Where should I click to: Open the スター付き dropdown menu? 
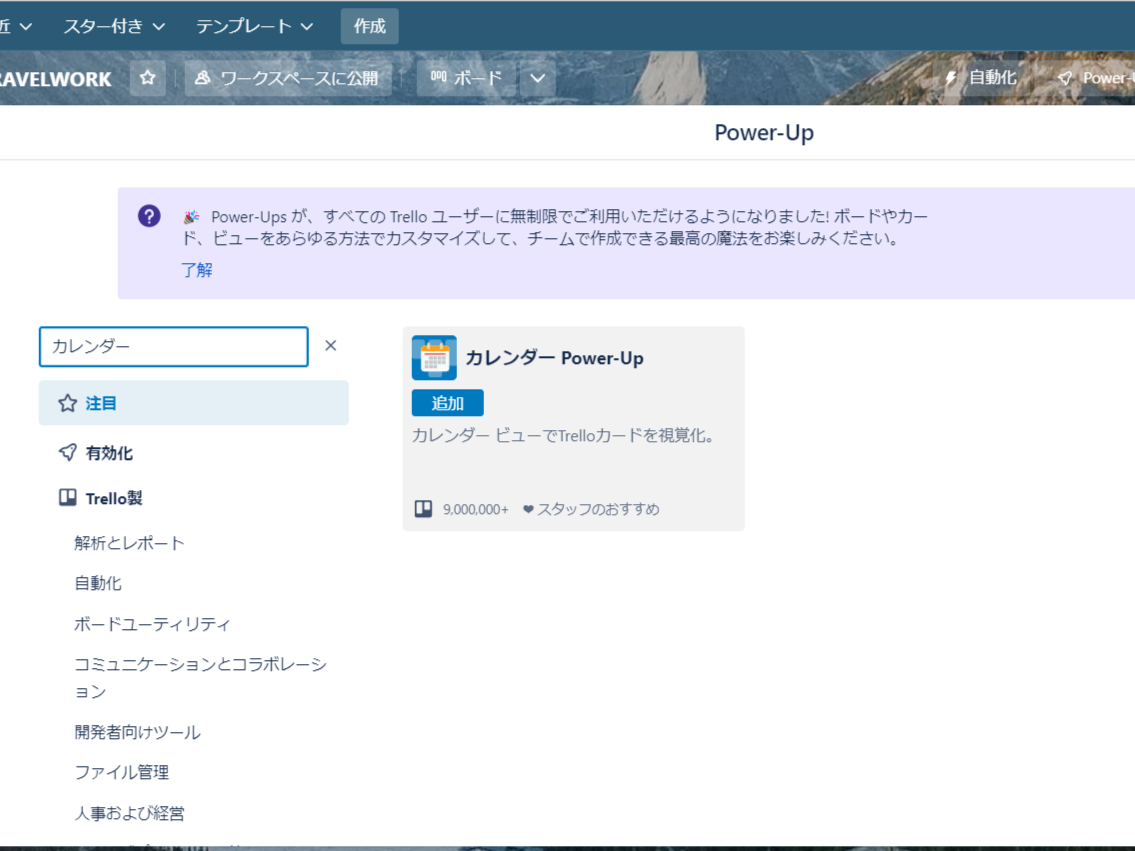[x=114, y=26]
